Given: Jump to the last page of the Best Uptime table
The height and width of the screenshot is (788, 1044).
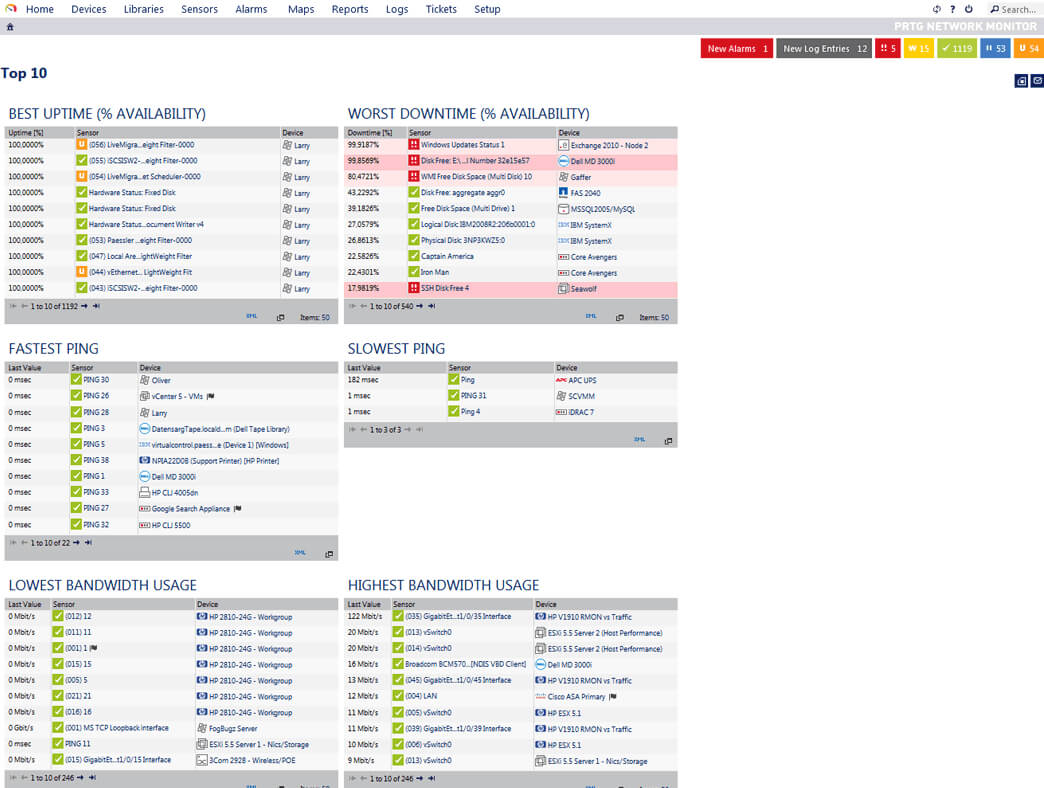Looking at the screenshot, I should (x=96, y=306).
